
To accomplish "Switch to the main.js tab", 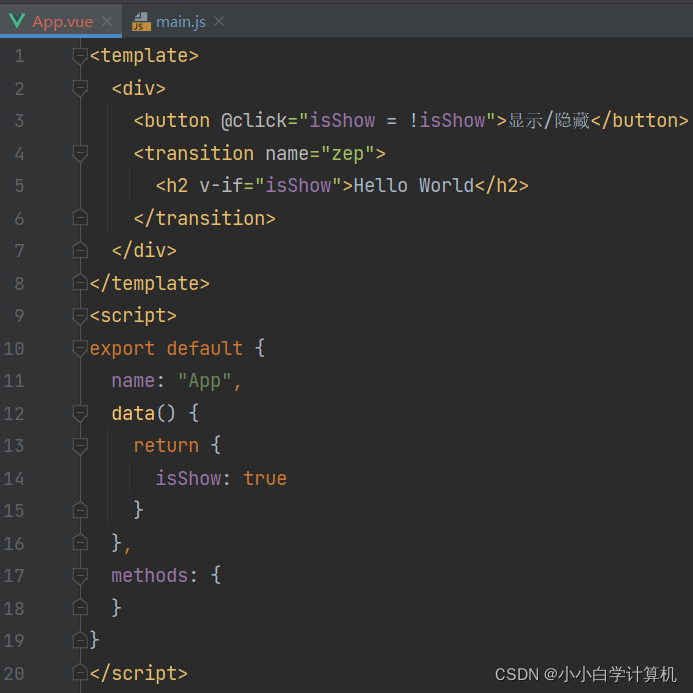I will point(180,21).
